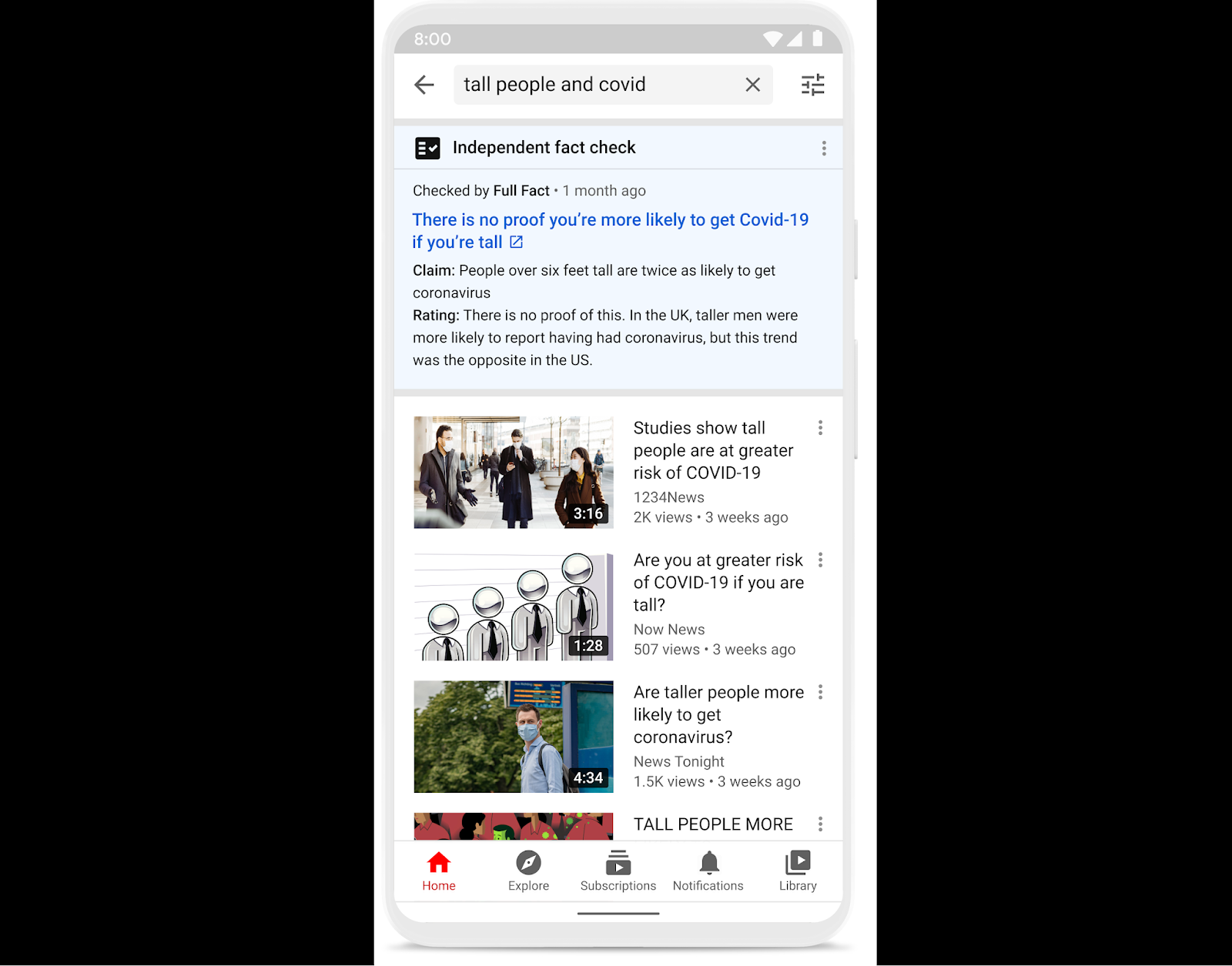Open the fact check article external link
Image resolution: width=1232 pixels, height=966 pixels.
[x=516, y=242]
